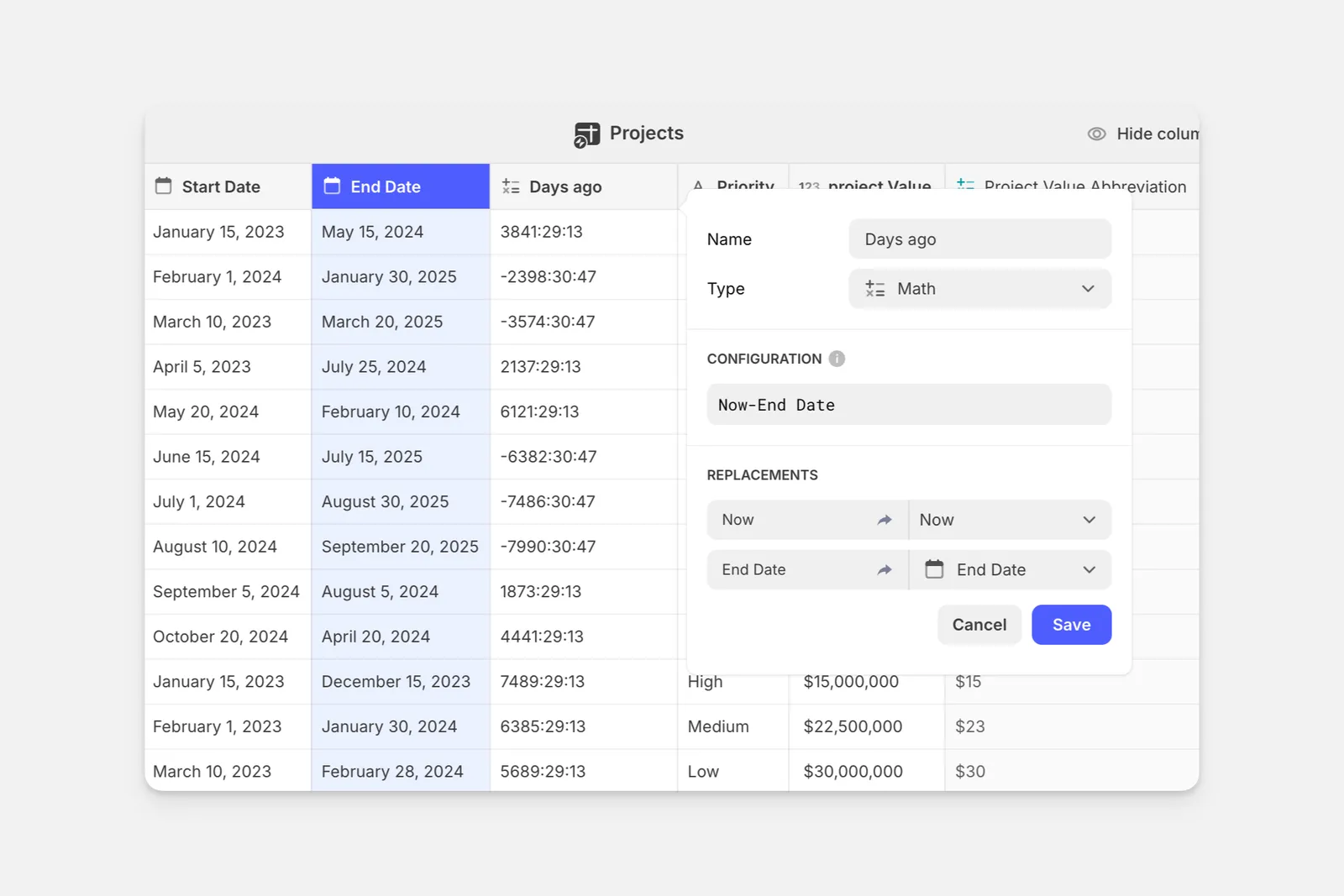Screen dimensions: 1344x896
Task: Click the Cancel button
Action: [979, 625]
